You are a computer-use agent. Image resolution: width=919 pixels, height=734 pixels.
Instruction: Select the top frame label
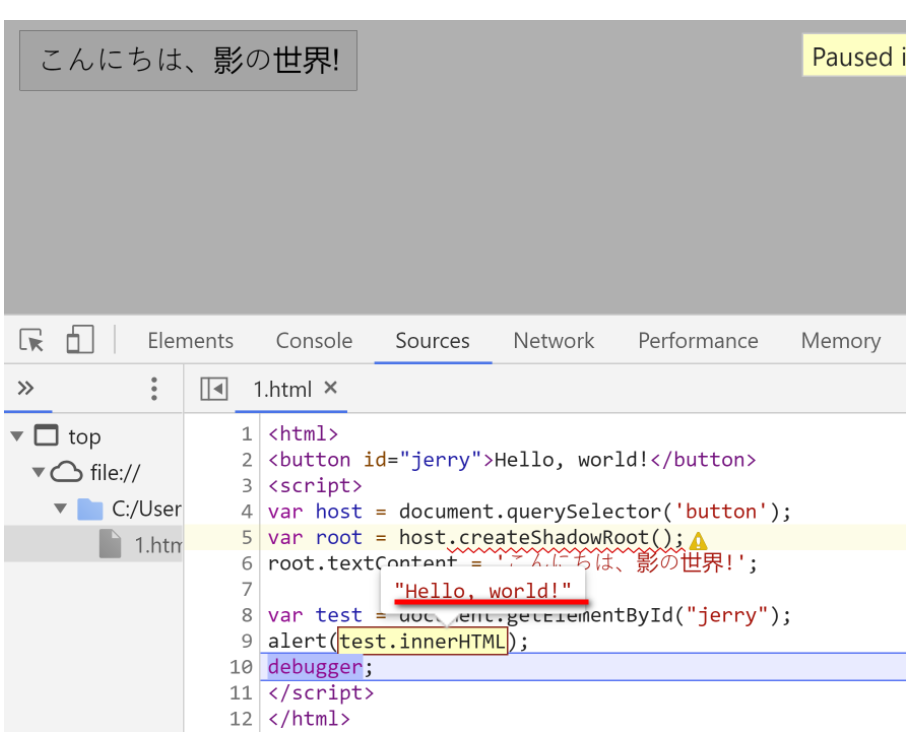pos(84,437)
